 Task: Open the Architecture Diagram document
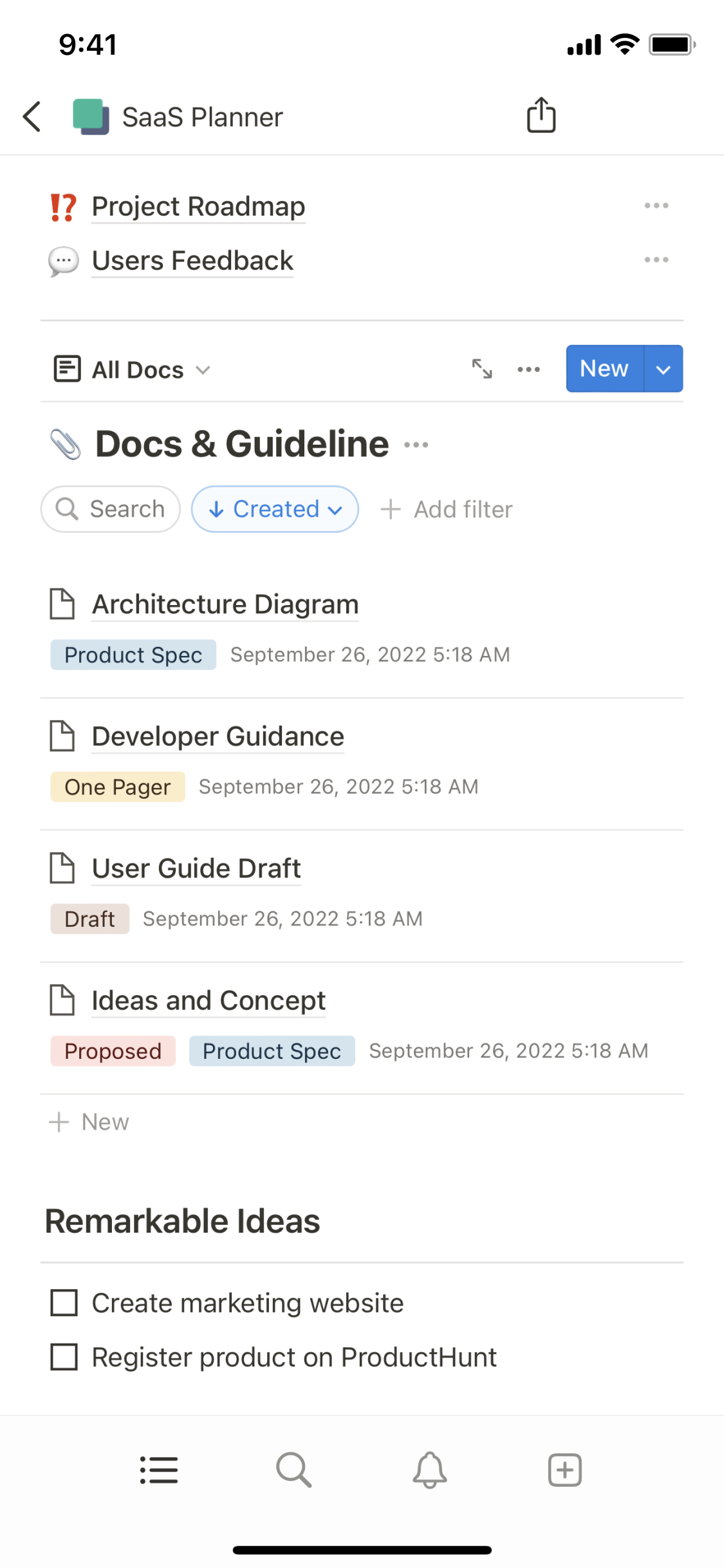click(225, 604)
